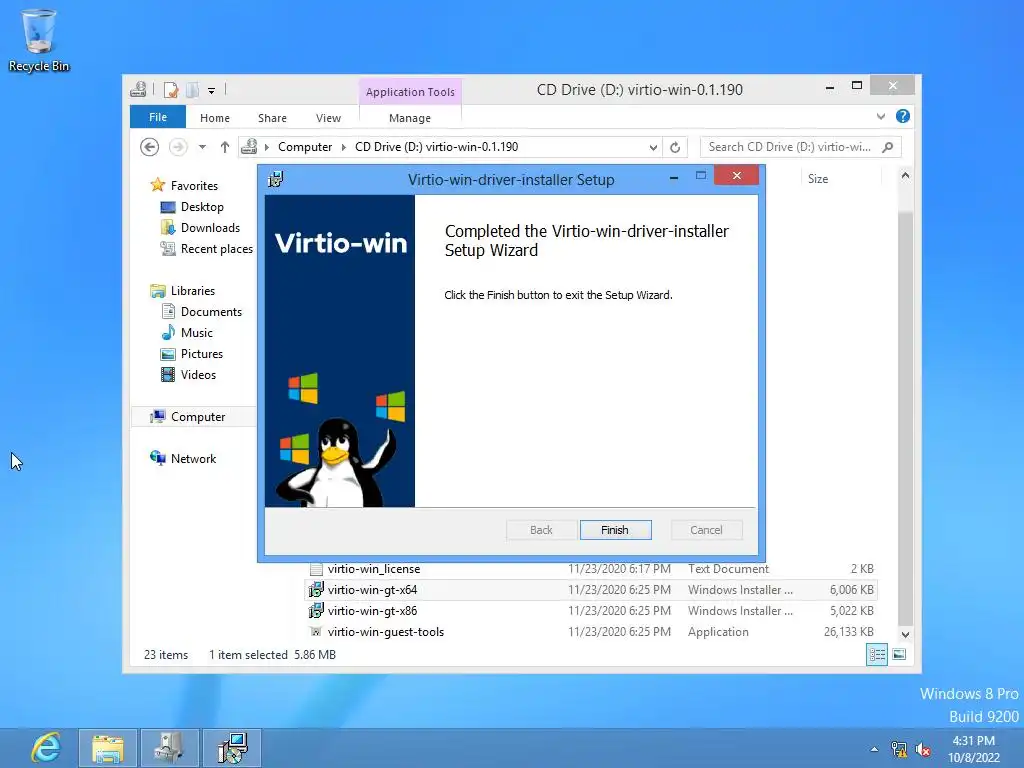
Task: Click the virtio-win-gt-x86 file icon
Action: (316, 611)
